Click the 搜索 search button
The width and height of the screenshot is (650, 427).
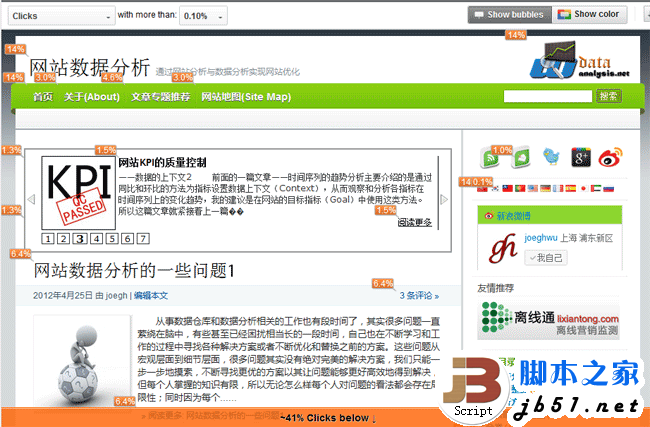point(608,97)
